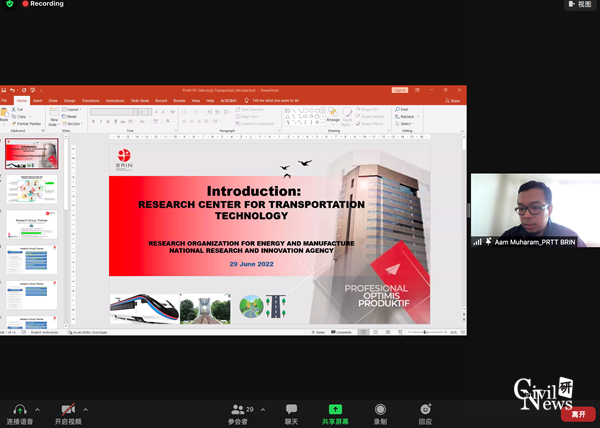Open the Design ribbon tab

[x=70, y=101]
